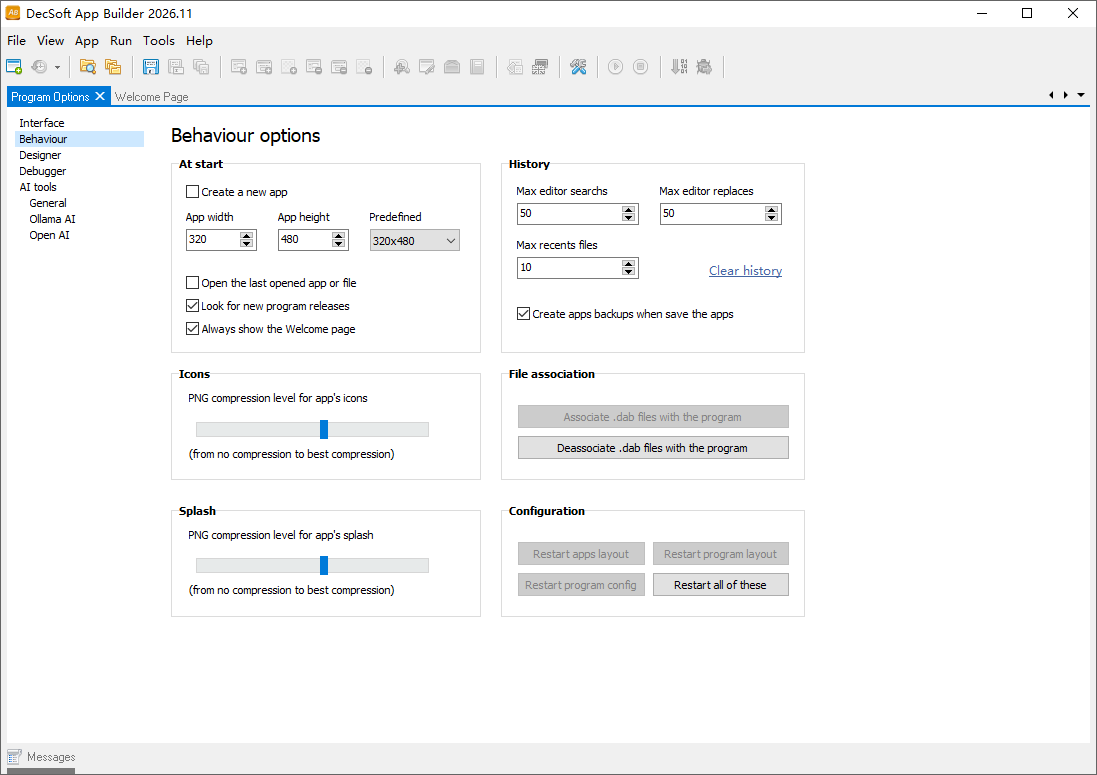Click Restart program config button
The height and width of the screenshot is (775, 1097).
pos(581,585)
